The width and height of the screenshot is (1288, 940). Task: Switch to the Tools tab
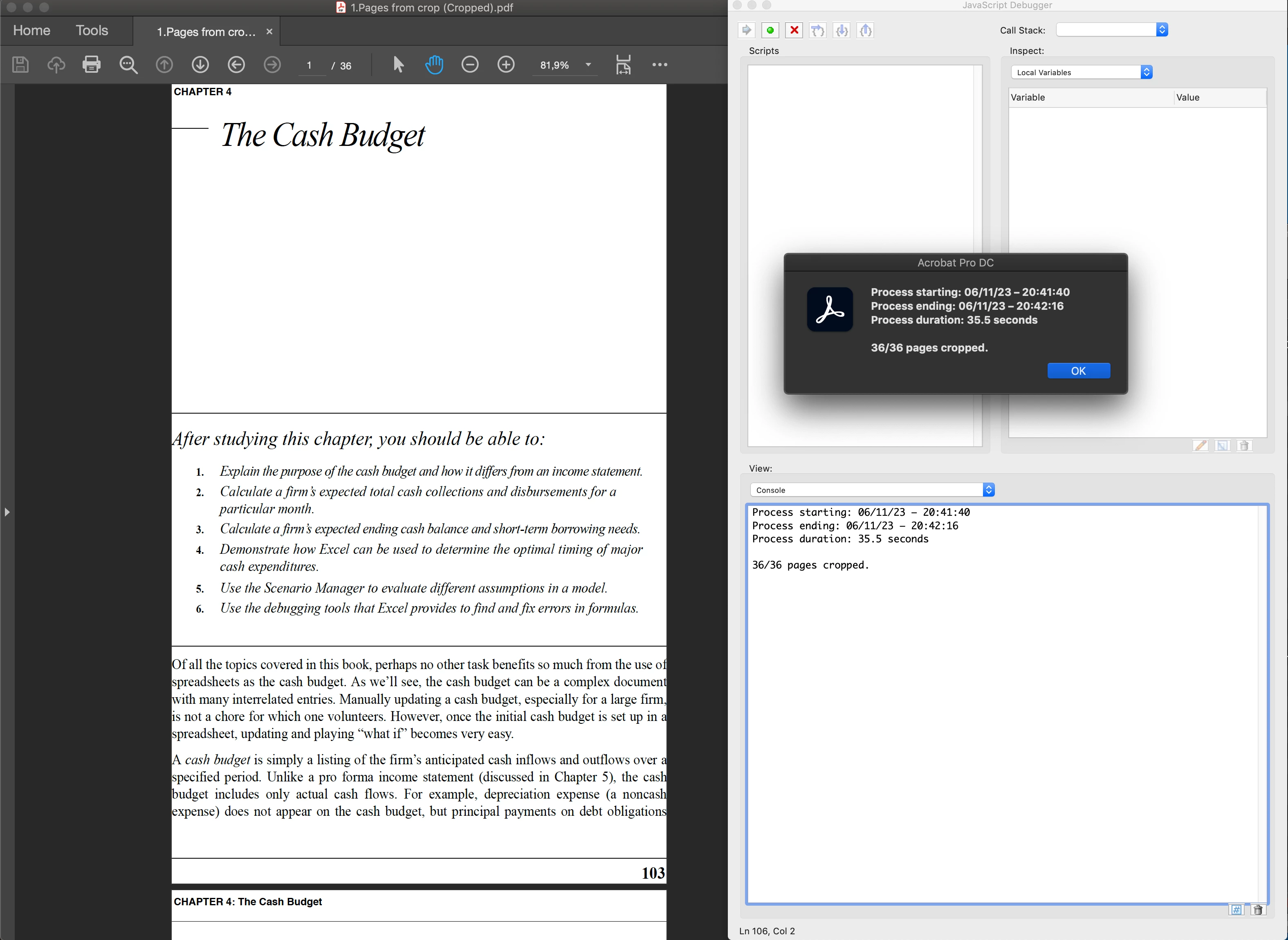point(92,31)
